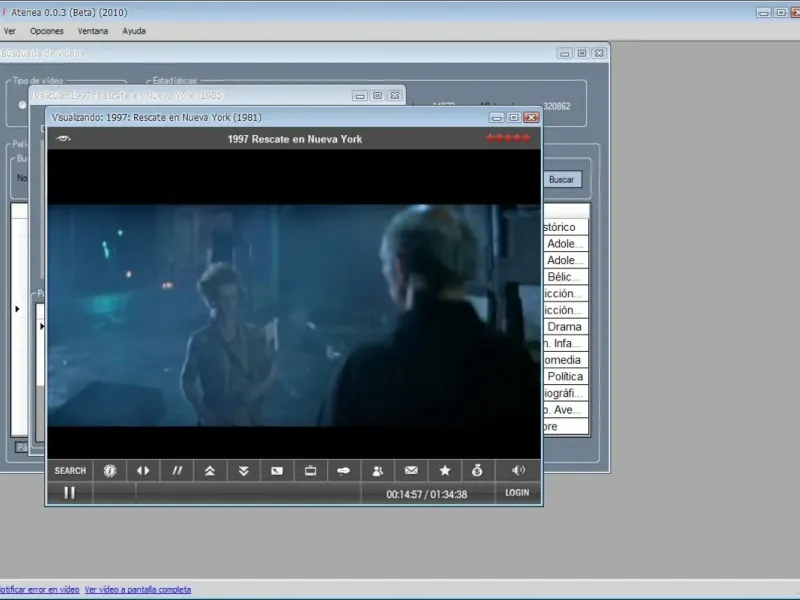This screenshot has height=600, width=800.
Task: Click the star favorite icon
Action: click(445, 470)
